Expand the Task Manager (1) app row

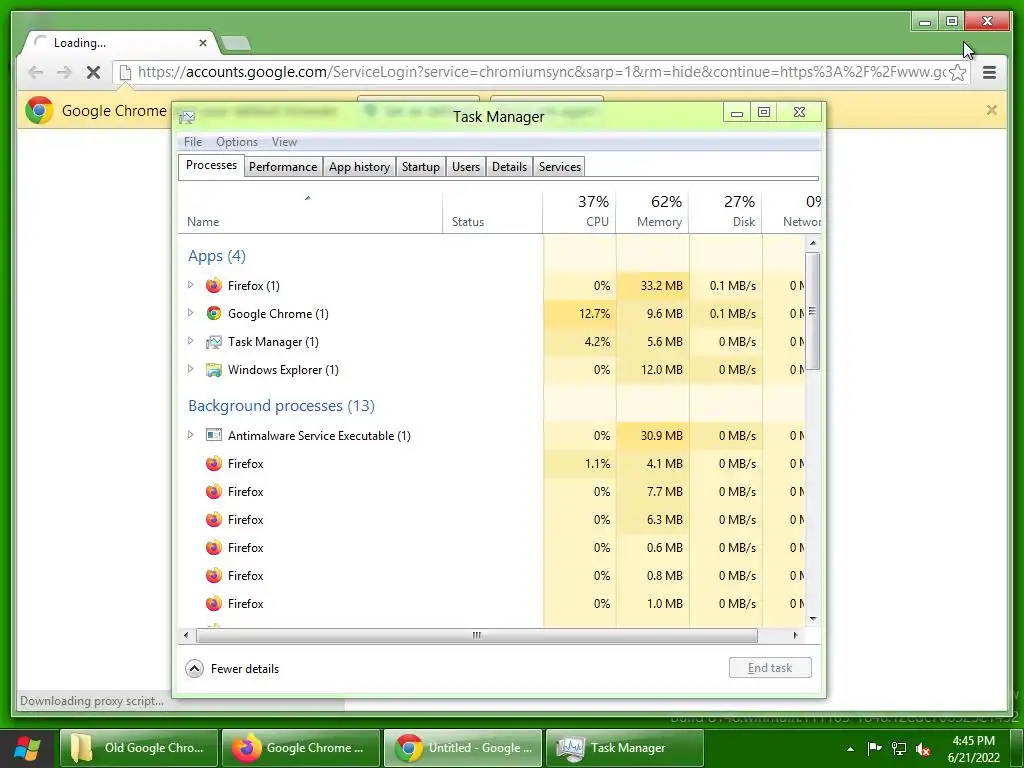[190, 341]
